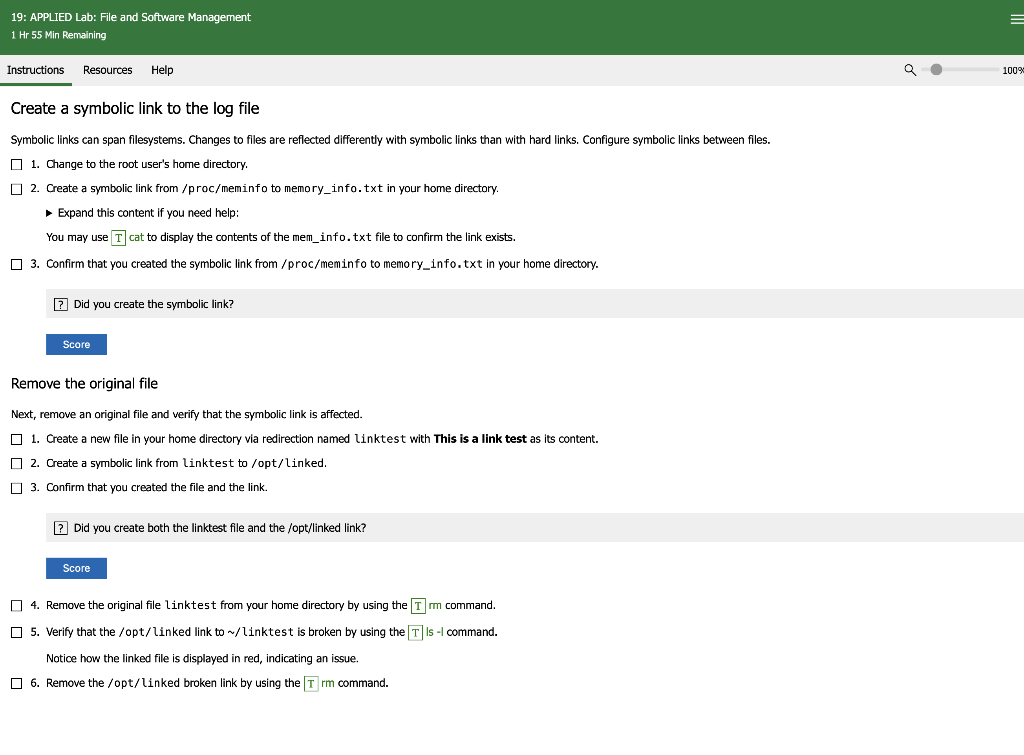Click the first Score button
Screen dimensions: 1024x755
coord(75,344)
